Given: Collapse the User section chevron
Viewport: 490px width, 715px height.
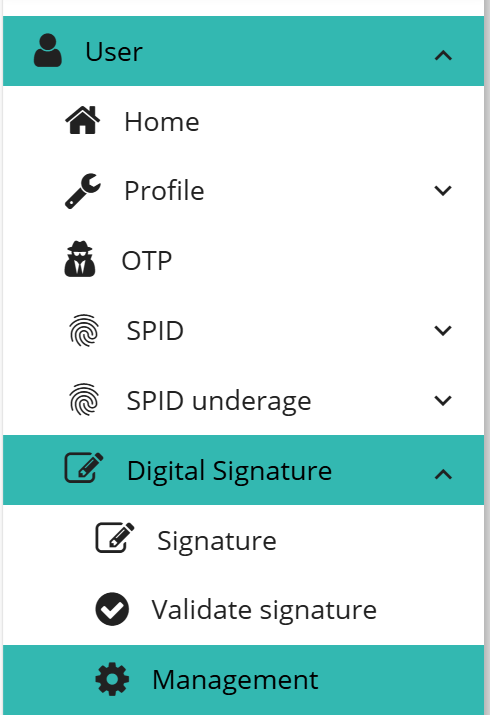Looking at the screenshot, I should pos(443,56).
